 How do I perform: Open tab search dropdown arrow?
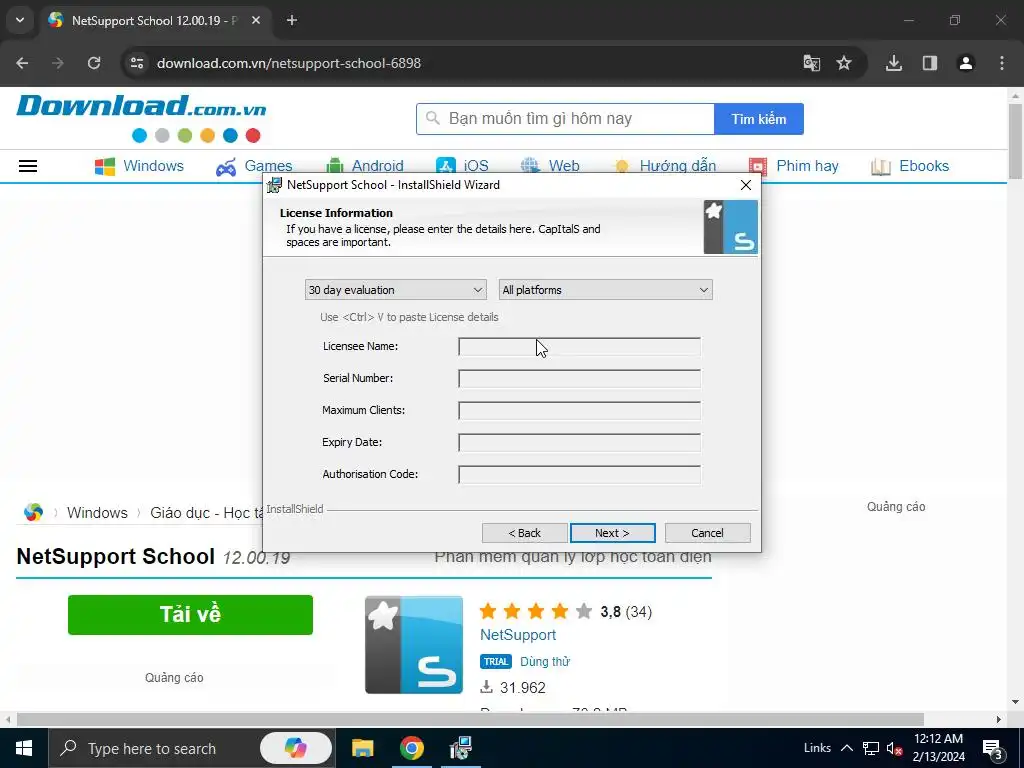click(20, 20)
